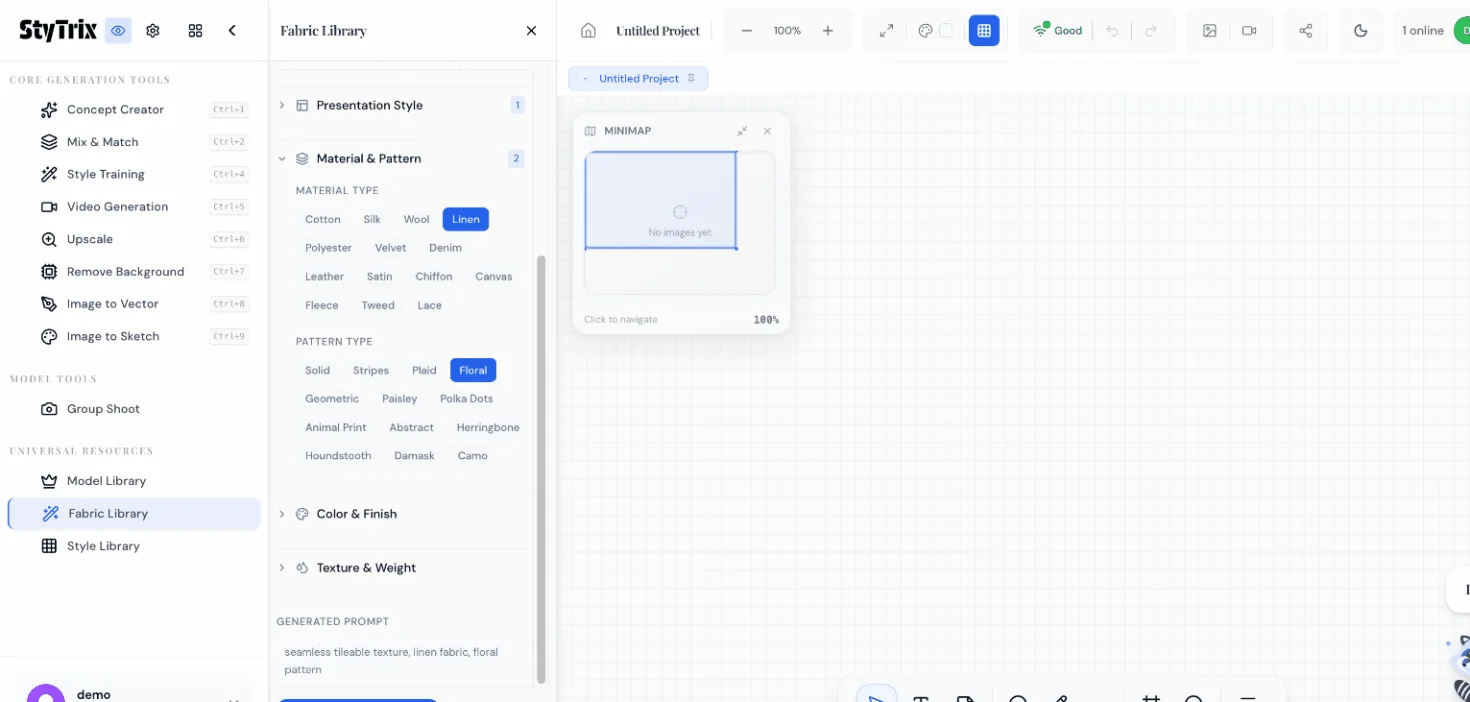Image resolution: width=1470 pixels, height=702 pixels.
Task: Open the settings gear beside StyTrix logo
Action: [x=153, y=31]
